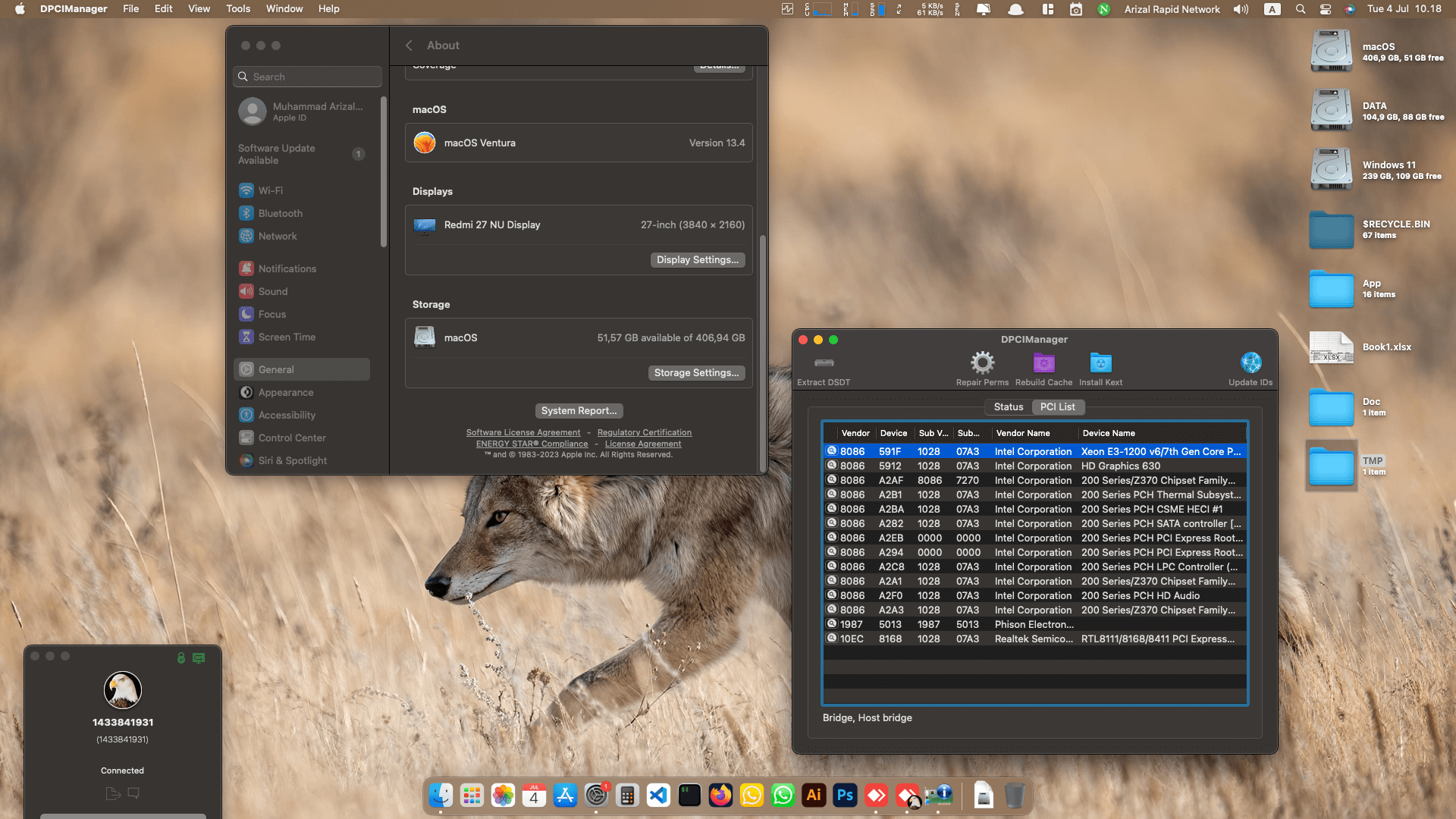
Task: Click the volume icon in menu bar
Action: 1241,9
